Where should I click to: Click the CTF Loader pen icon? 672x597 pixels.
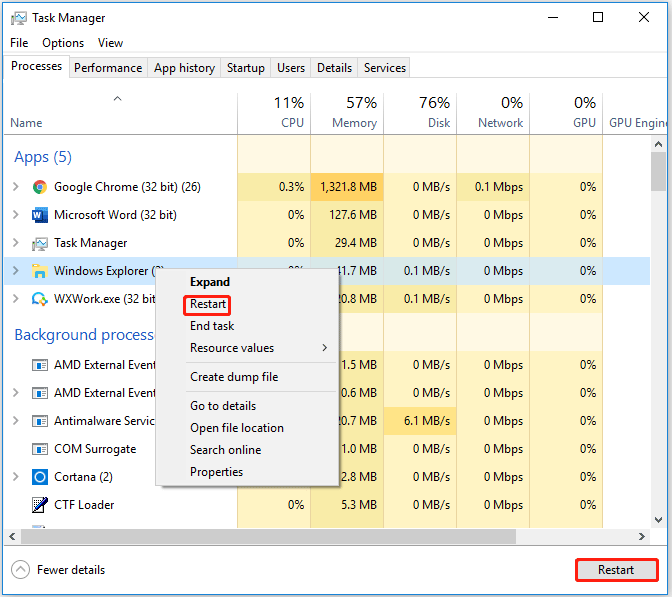pyautogui.click(x=40, y=505)
